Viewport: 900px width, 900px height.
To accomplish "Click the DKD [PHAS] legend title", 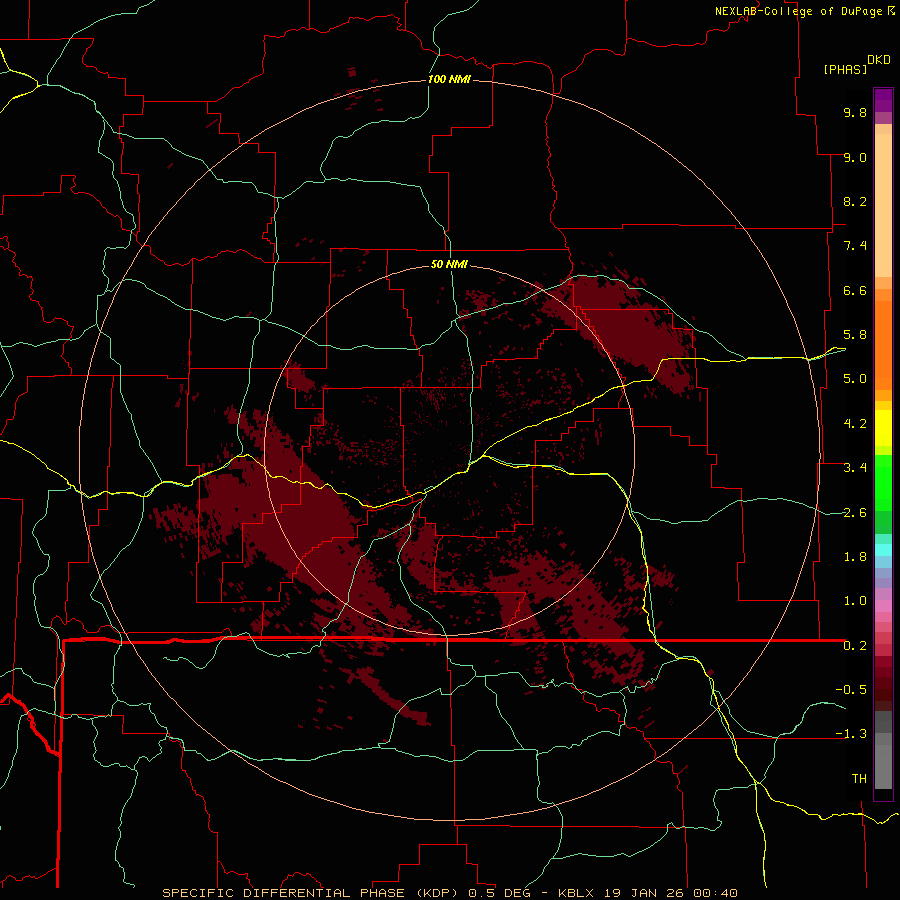I will (x=856, y=64).
